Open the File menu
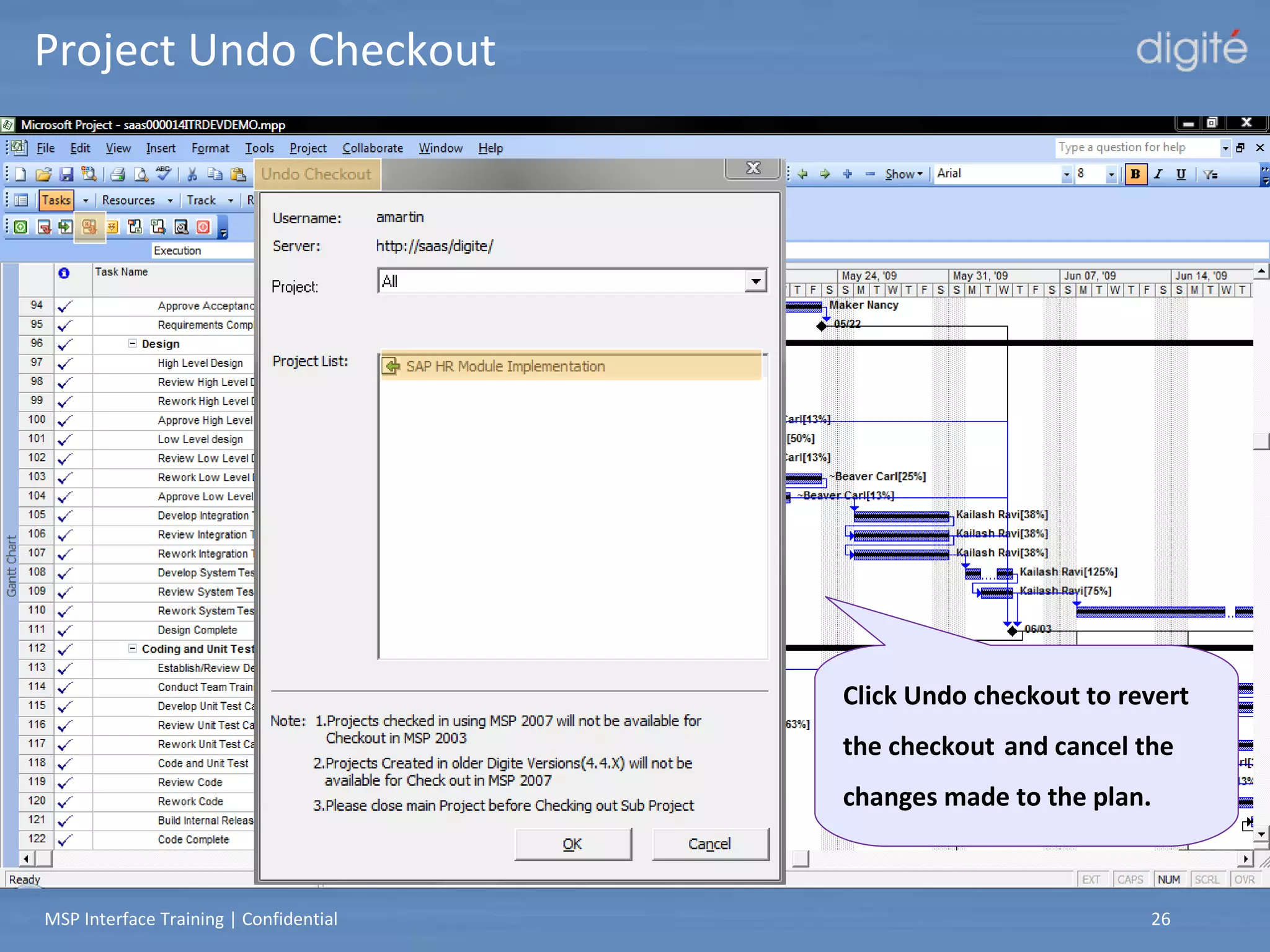The height and width of the screenshot is (952, 1270). point(45,148)
